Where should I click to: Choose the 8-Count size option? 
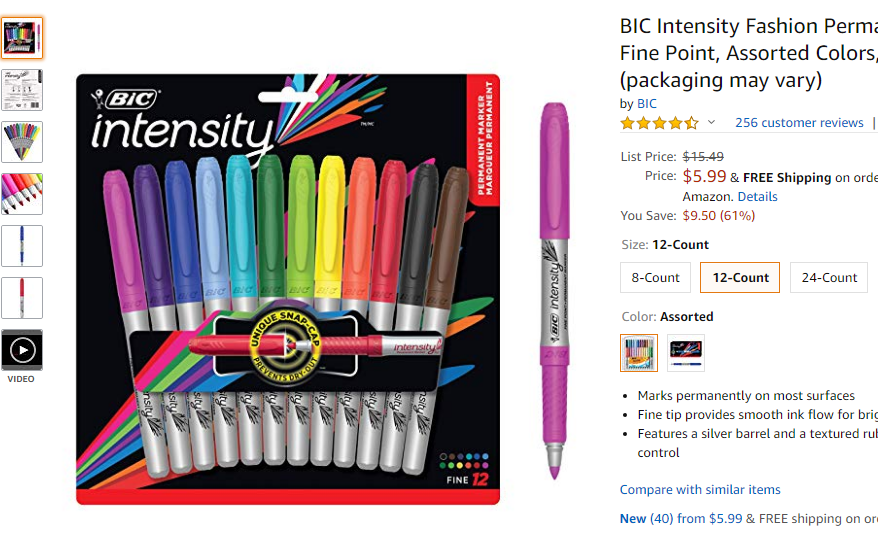(655, 278)
